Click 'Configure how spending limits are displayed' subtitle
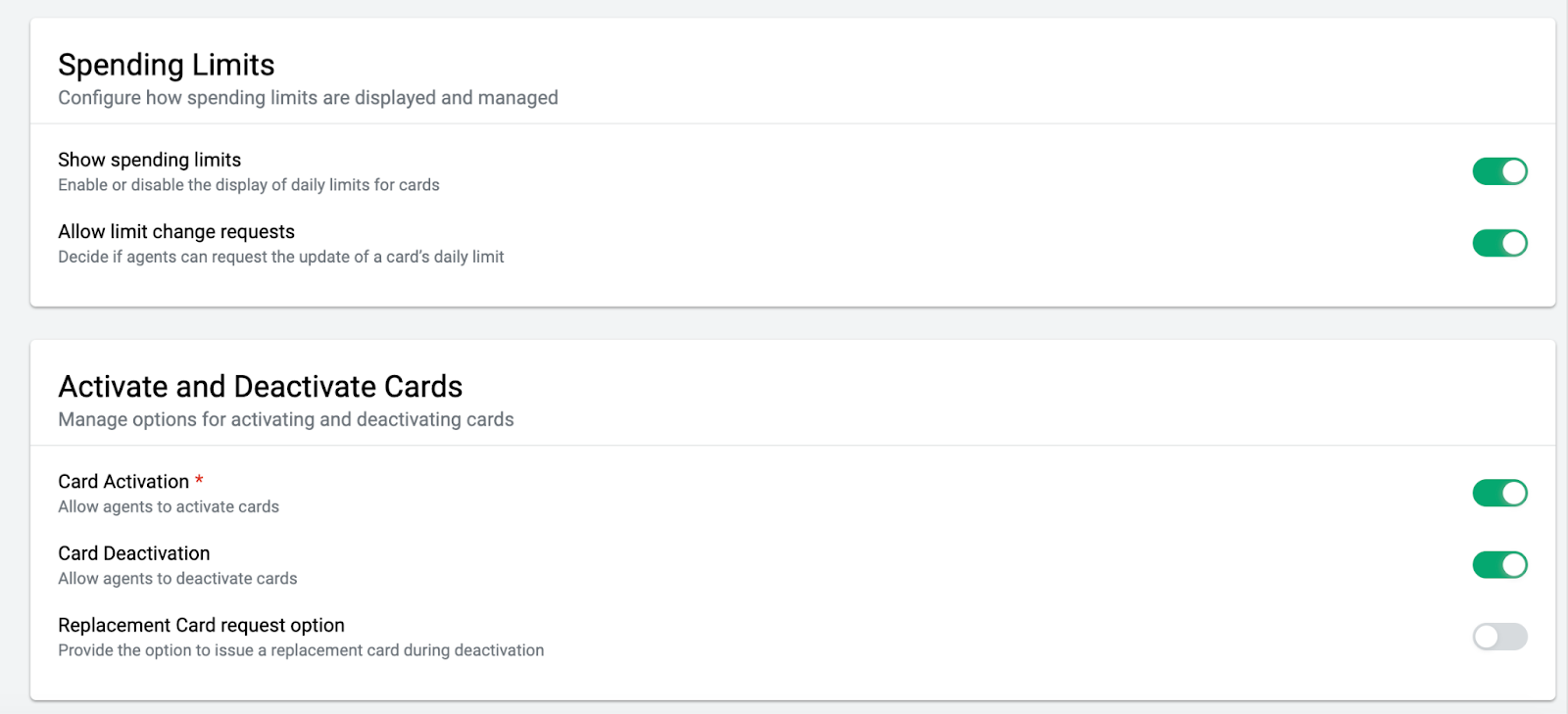1568x714 pixels. pyautogui.click(x=308, y=98)
